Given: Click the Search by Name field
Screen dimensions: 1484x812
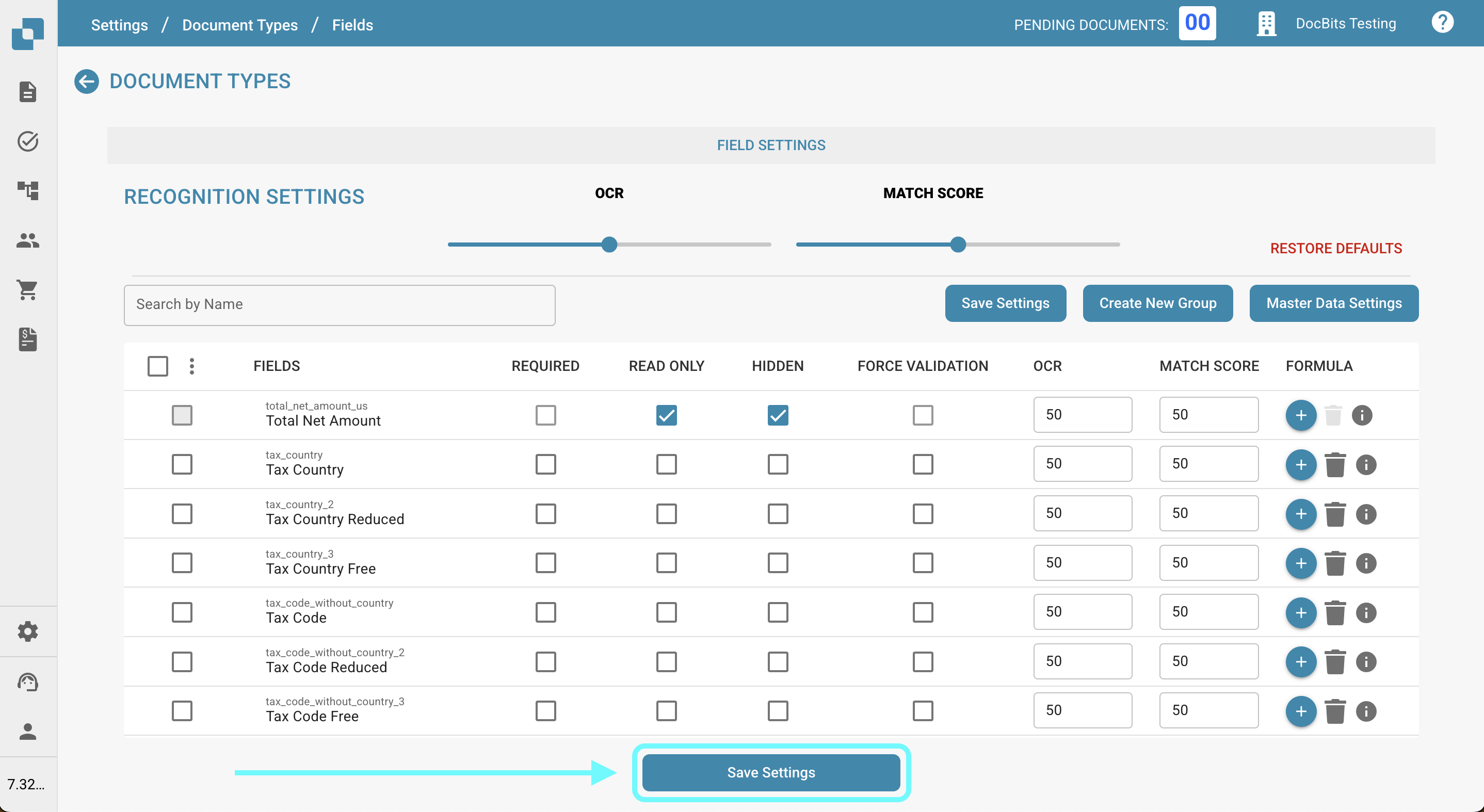Looking at the screenshot, I should (340, 305).
